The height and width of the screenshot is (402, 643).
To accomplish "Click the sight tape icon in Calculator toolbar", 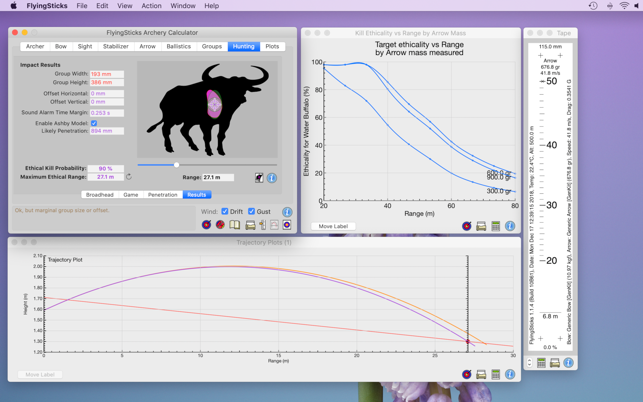I will (x=262, y=225).
